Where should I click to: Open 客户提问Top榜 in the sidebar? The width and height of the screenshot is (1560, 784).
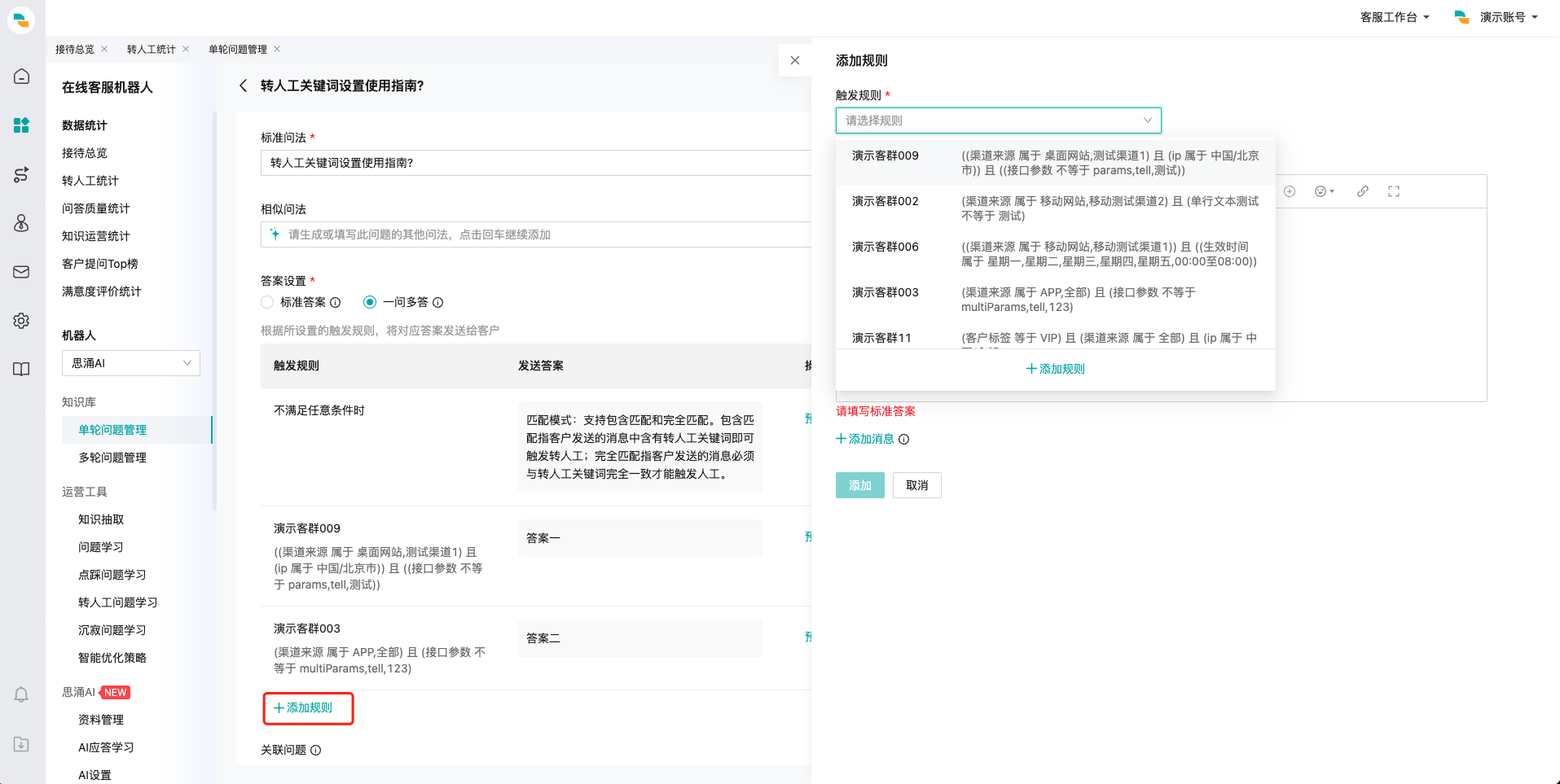100,264
